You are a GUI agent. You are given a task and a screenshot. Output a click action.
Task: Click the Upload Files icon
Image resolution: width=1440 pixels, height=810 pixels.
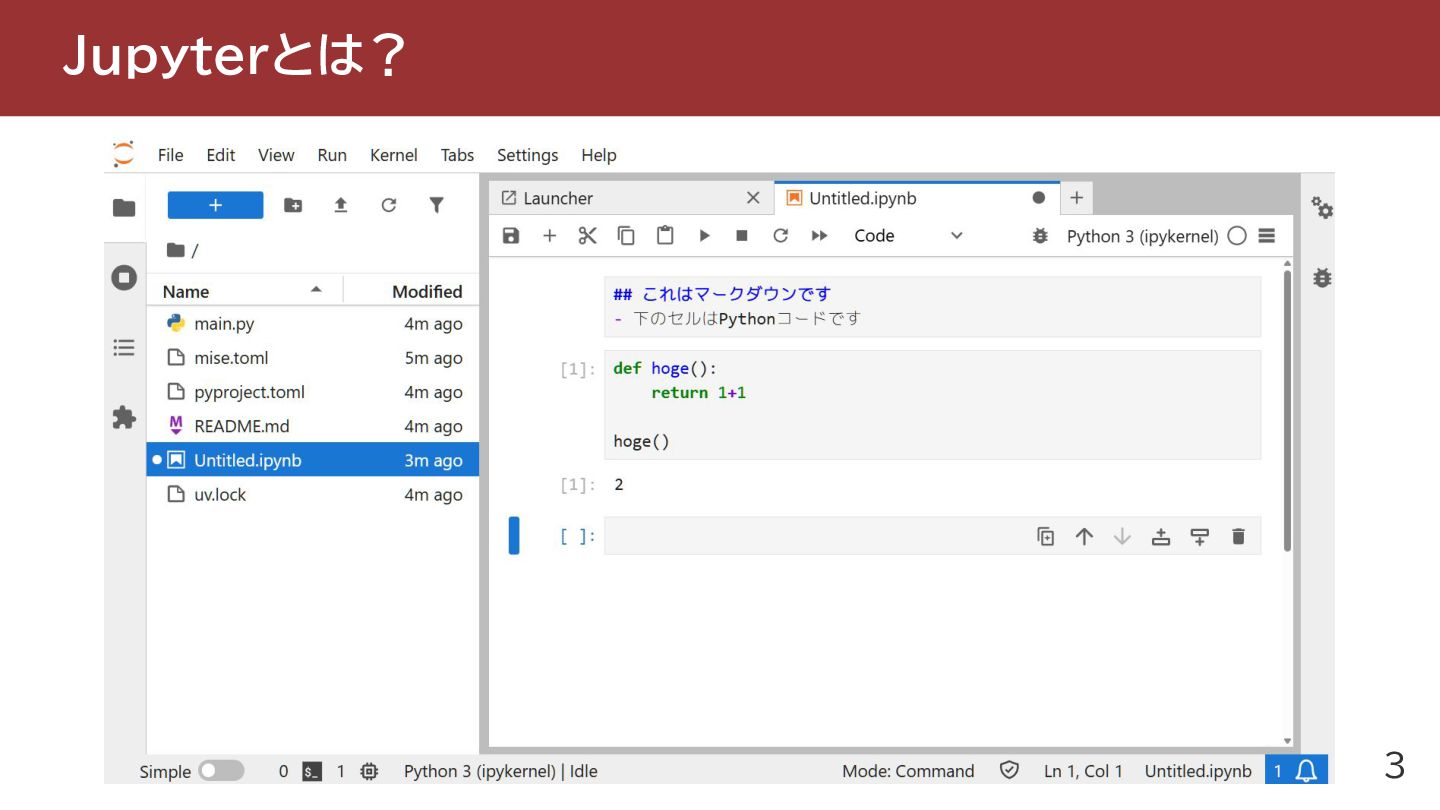[341, 205]
